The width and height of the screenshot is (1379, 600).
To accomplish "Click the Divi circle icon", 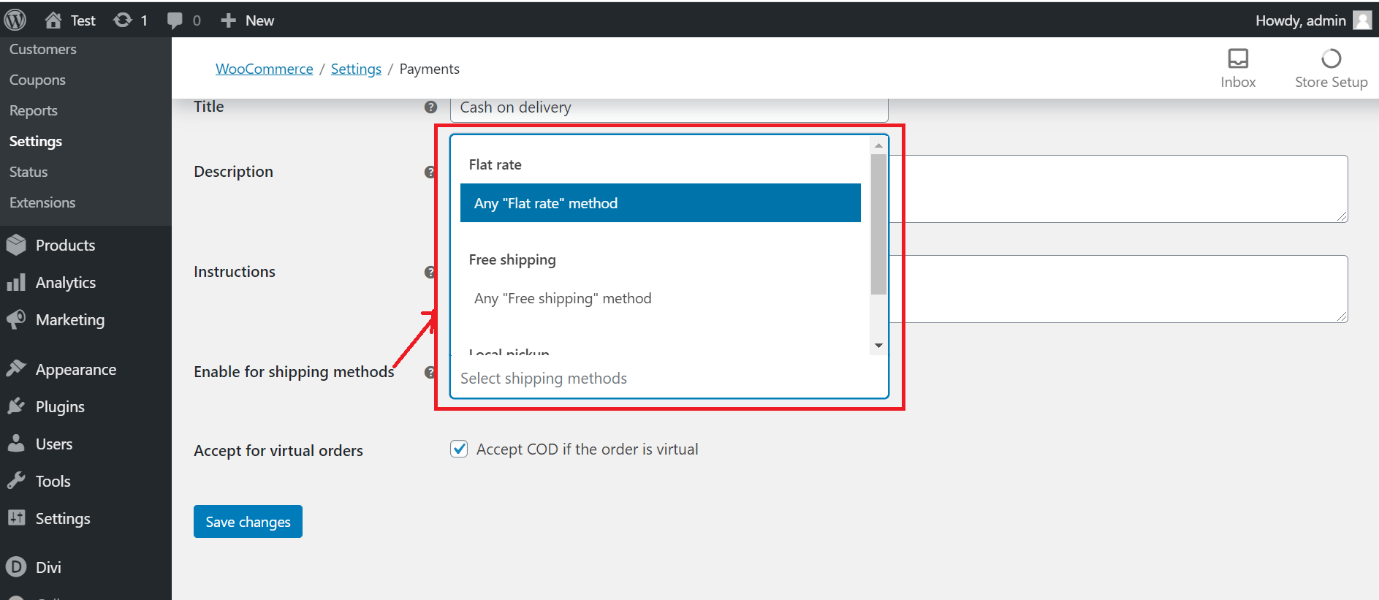I will pyautogui.click(x=16, y=567).
